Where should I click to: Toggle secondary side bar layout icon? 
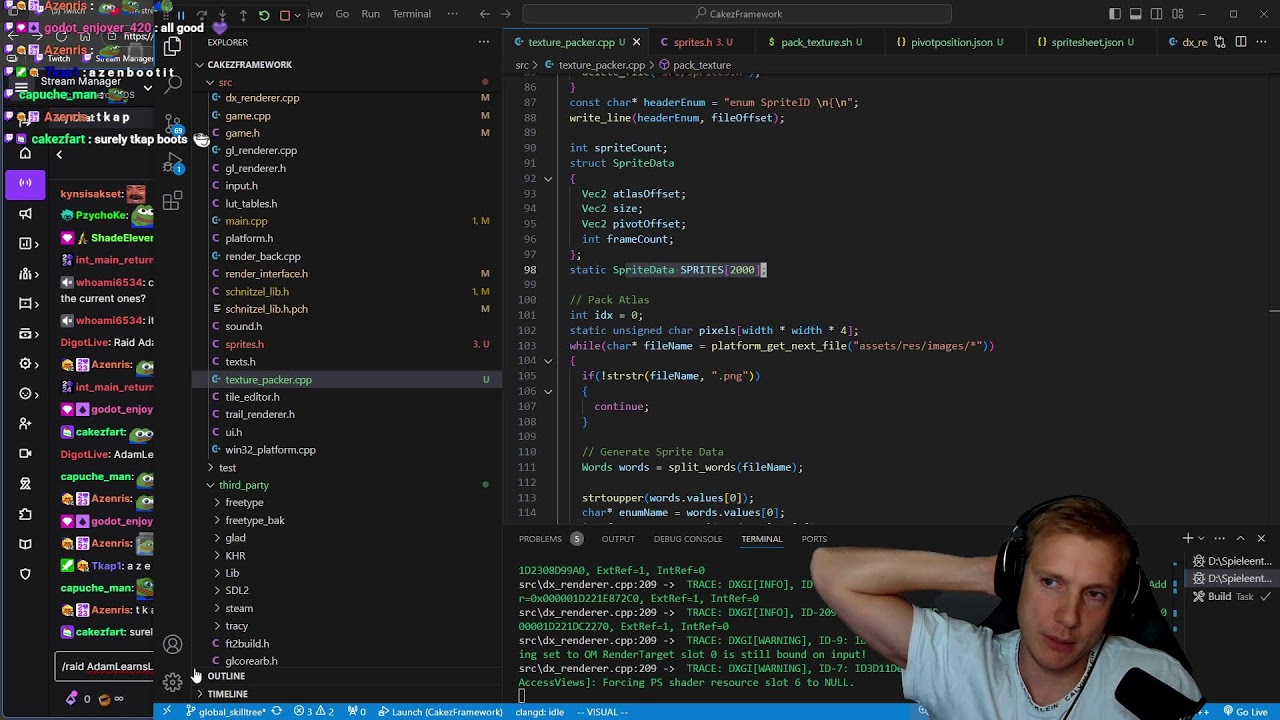(x=1157, y=14)
